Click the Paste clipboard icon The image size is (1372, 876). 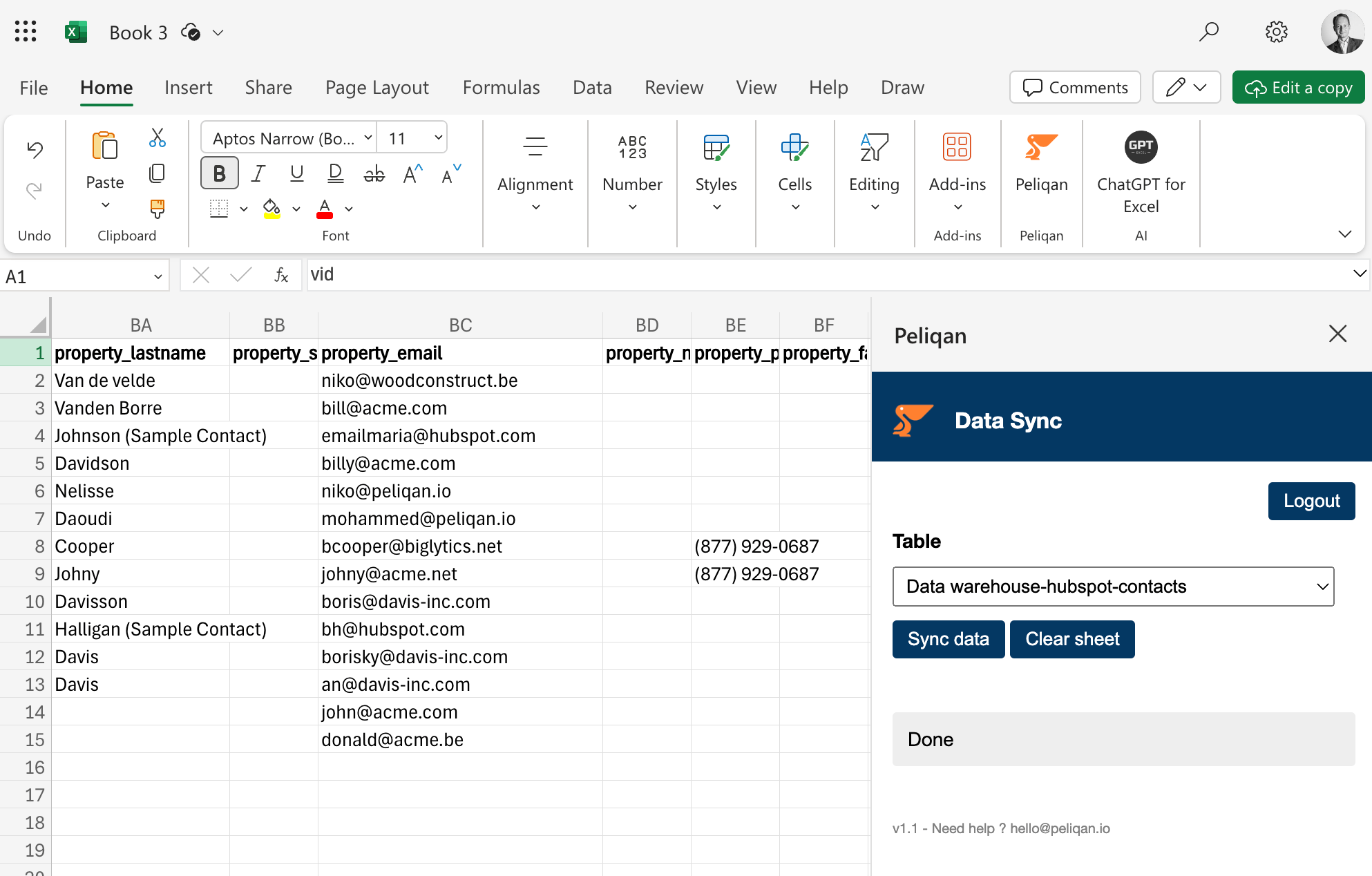coord(104,146)
